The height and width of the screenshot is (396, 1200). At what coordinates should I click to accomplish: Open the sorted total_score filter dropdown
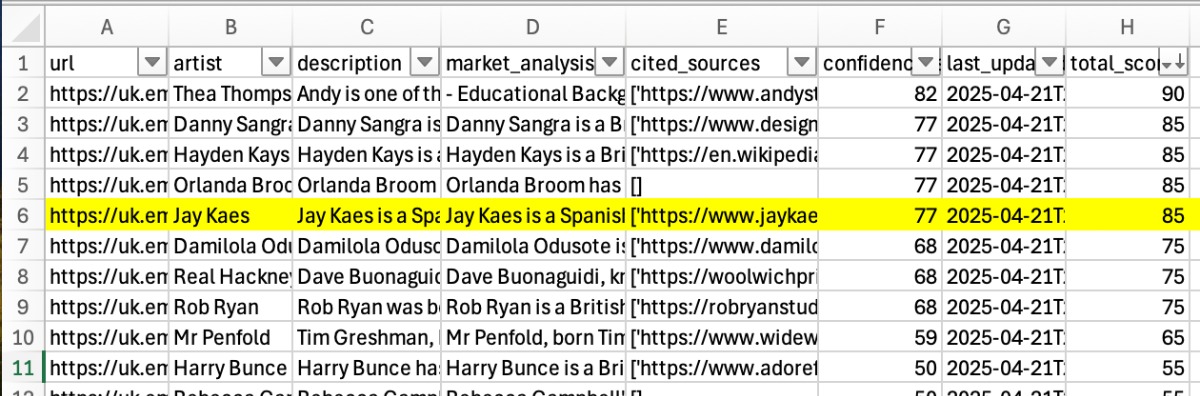coord(1174,63)
